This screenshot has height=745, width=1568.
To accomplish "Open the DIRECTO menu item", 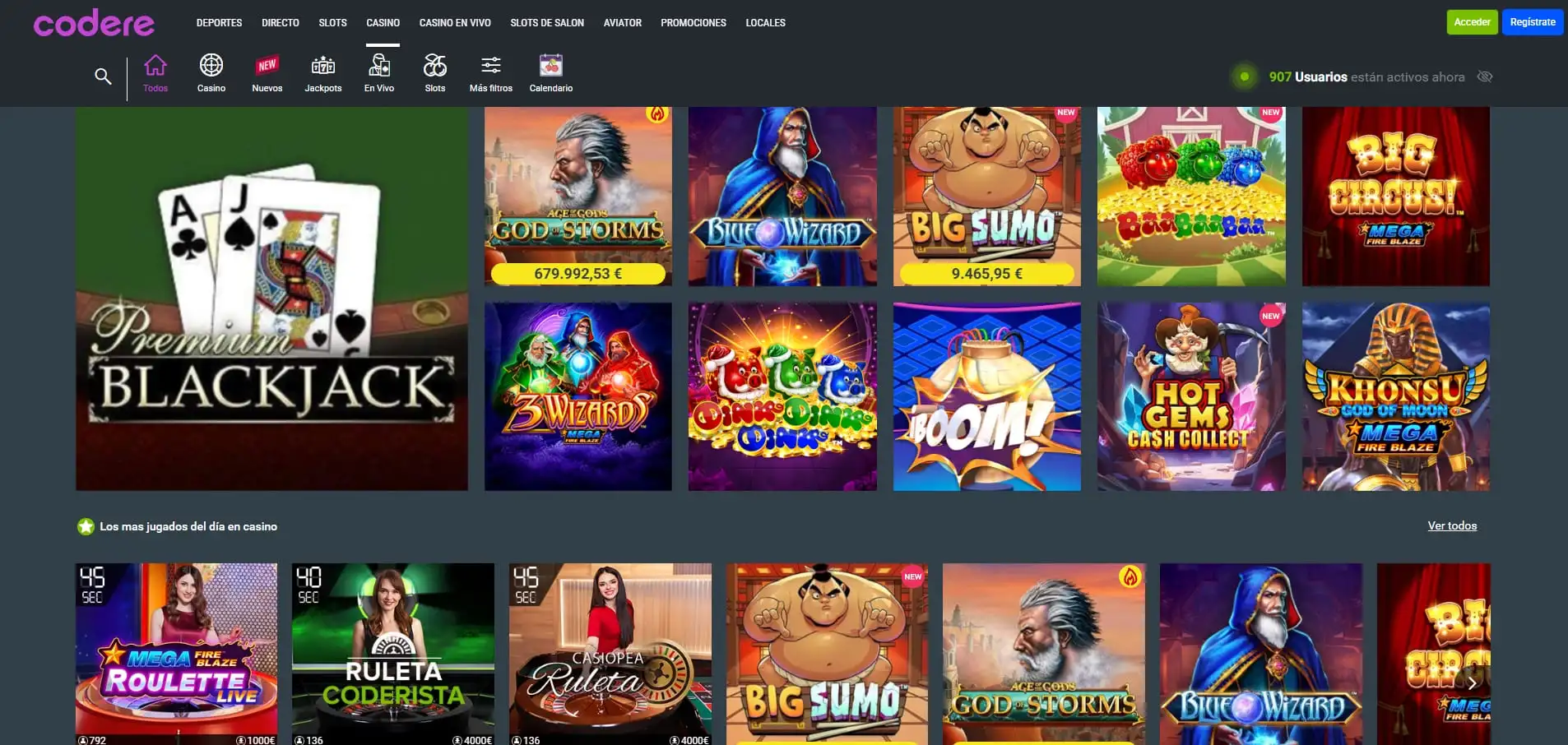I will pyautogui.click(x=281, y=23).
